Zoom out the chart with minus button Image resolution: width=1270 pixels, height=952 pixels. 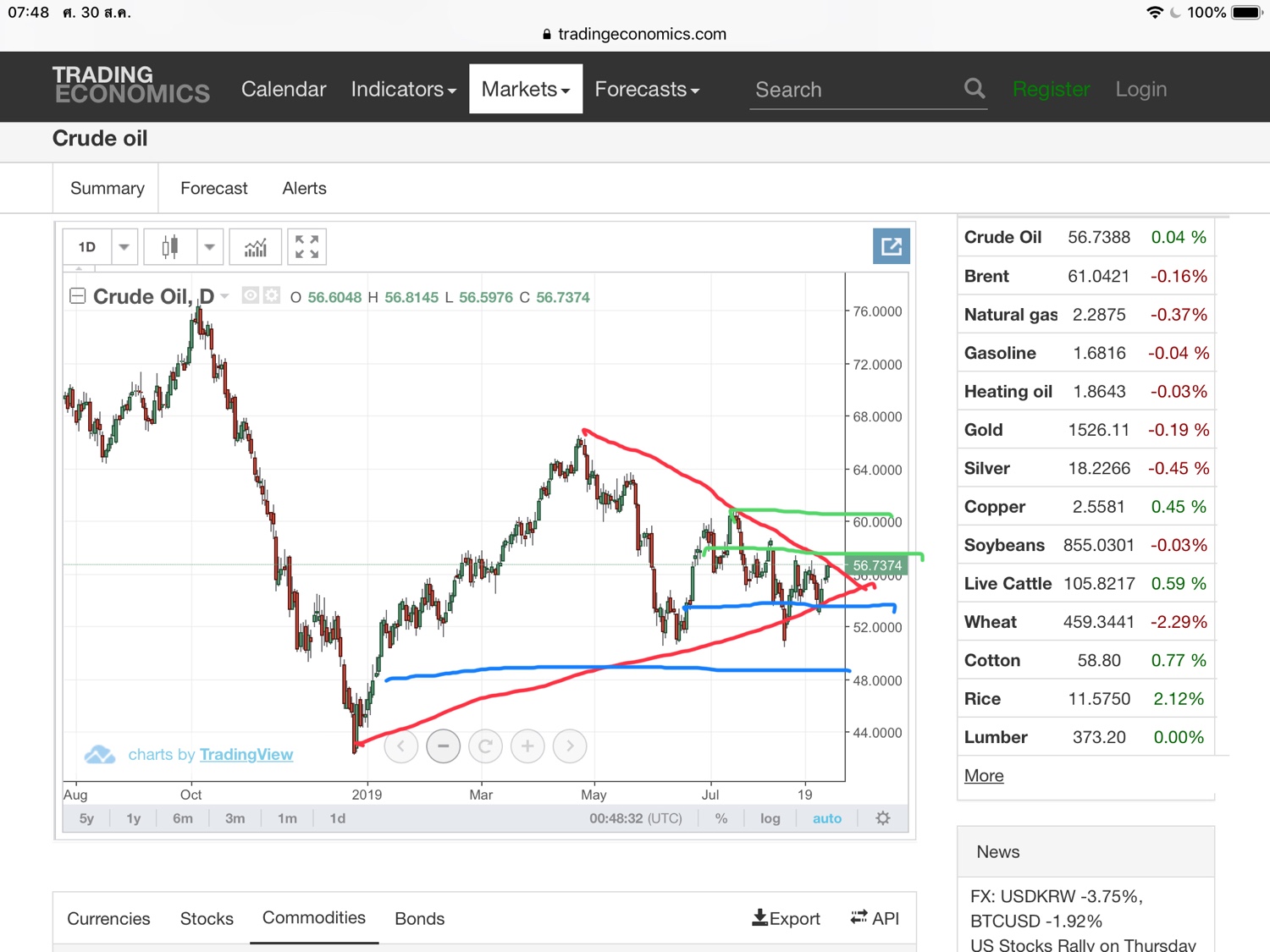click(443, 746)
